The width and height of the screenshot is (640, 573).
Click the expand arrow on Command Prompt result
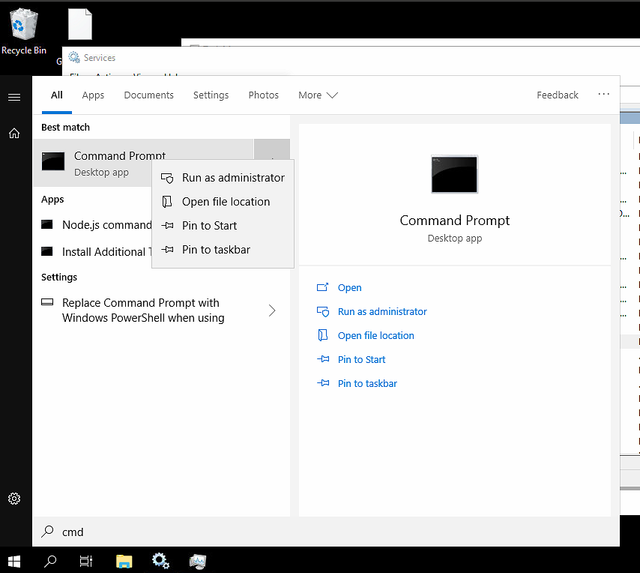272,149
